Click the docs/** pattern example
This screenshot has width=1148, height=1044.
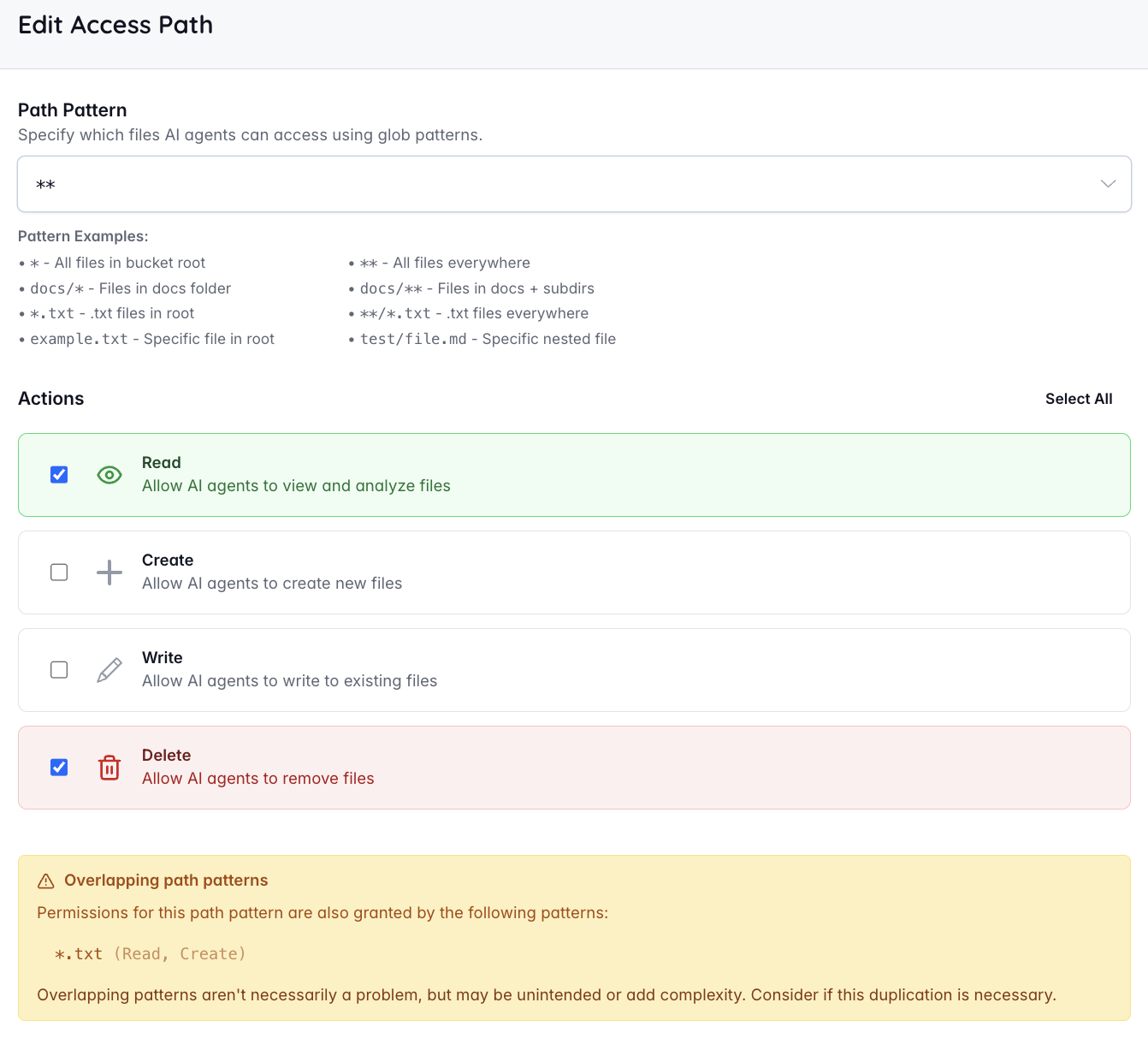pyautogui.click(x=391, y=288)
